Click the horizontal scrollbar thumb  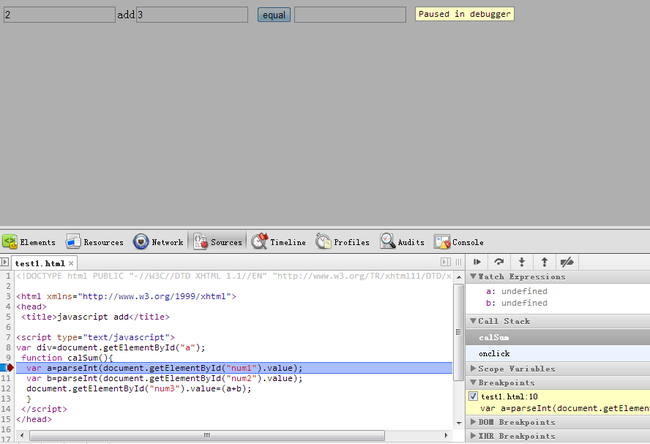pos(207,435)
